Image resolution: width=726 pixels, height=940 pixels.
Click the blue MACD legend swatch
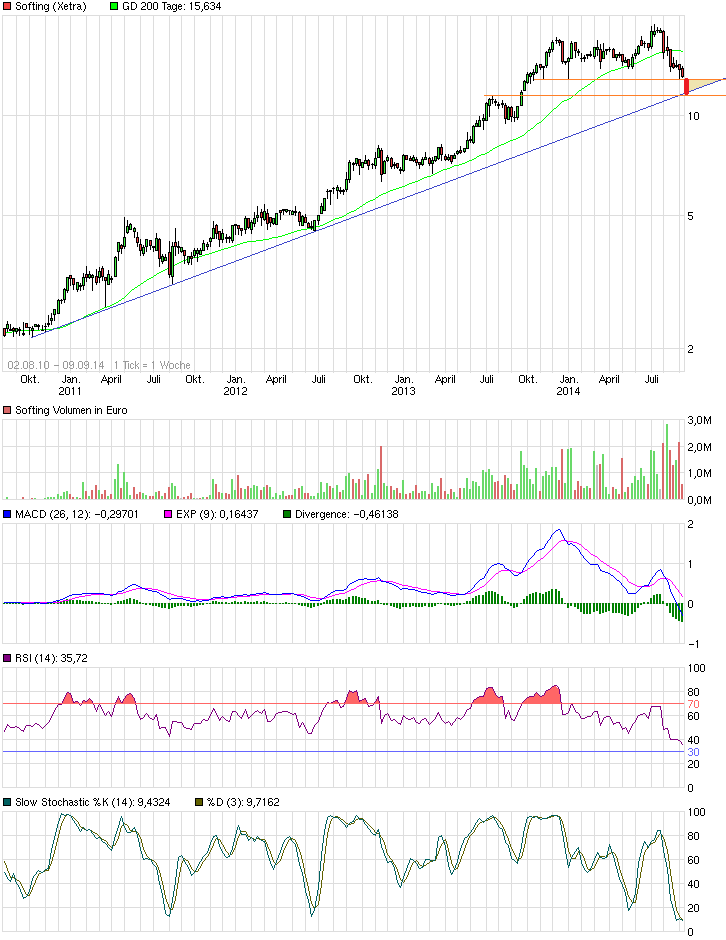click(x=7, y=514)
